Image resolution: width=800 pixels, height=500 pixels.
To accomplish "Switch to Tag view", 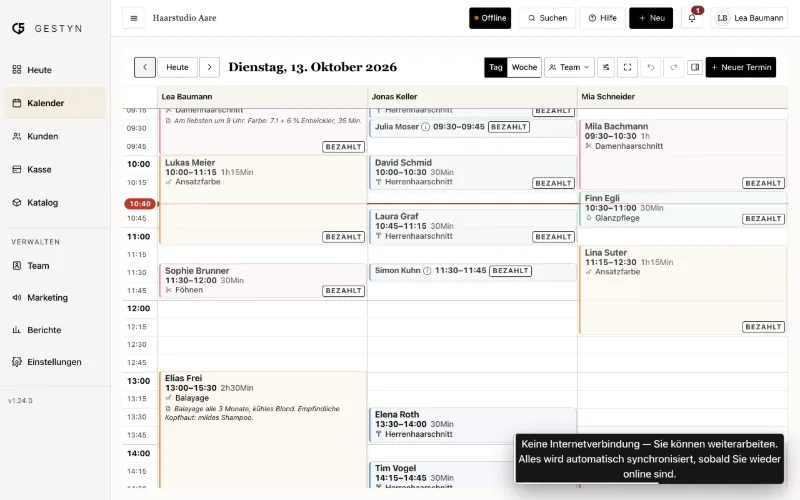I will coord(495,67).
